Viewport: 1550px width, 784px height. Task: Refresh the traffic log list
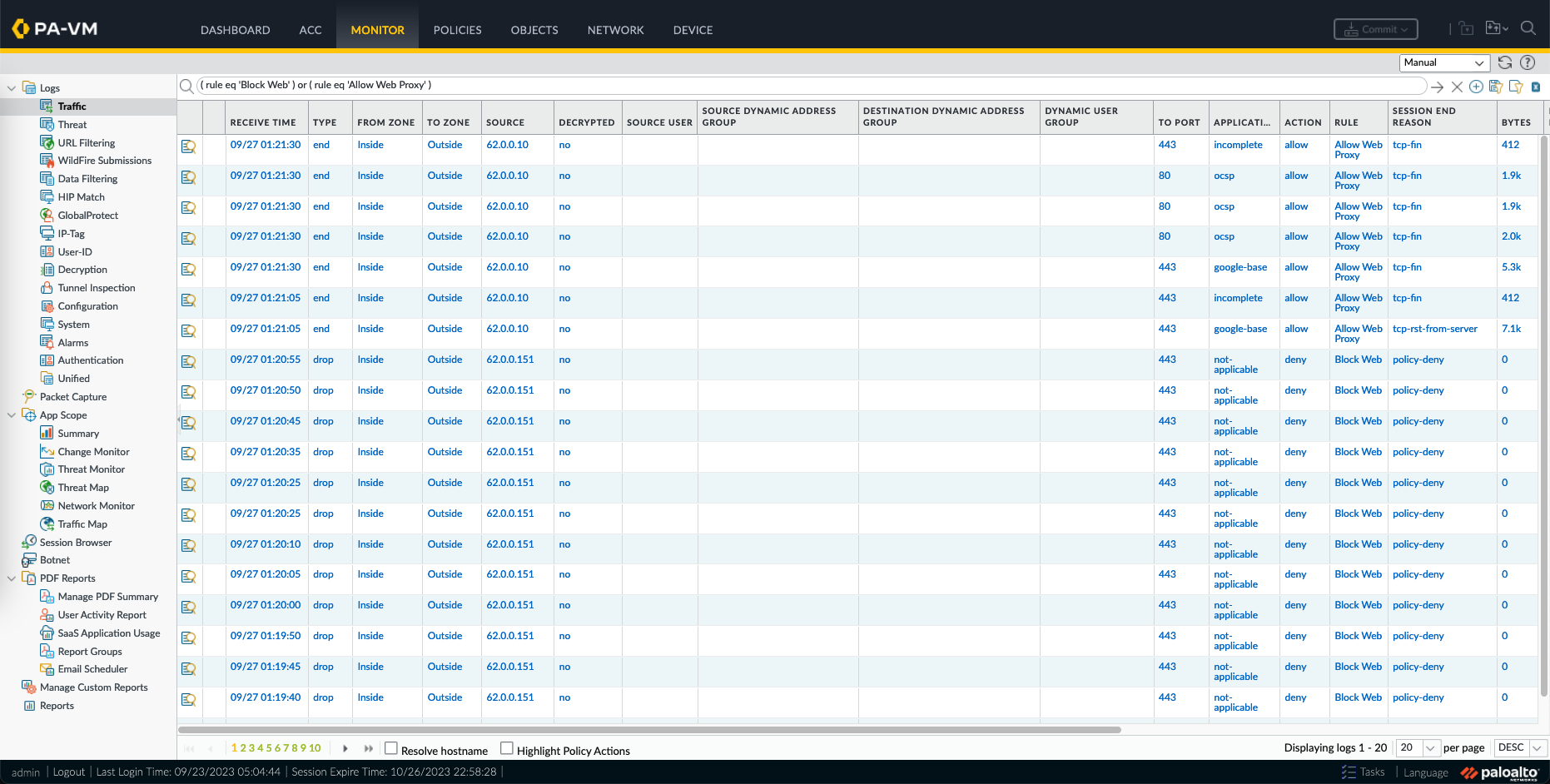1505,62
